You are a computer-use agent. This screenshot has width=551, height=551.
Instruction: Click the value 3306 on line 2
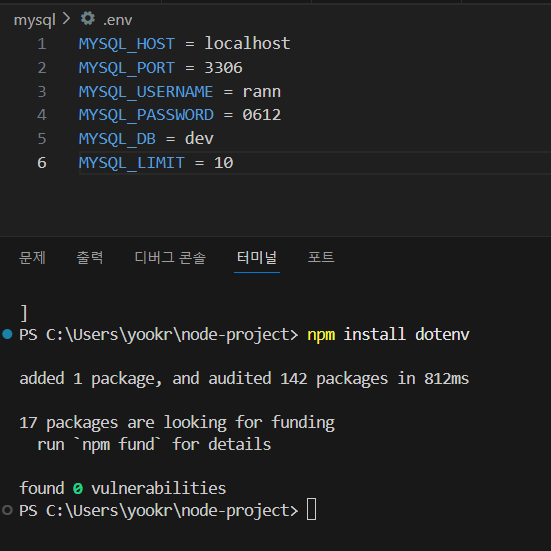coord(223,67)
